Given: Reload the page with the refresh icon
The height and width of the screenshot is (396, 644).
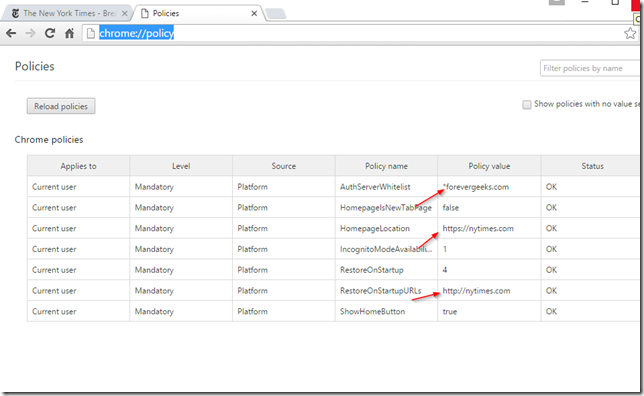Looking at the screenshot, I should click(x=50, y=33).
